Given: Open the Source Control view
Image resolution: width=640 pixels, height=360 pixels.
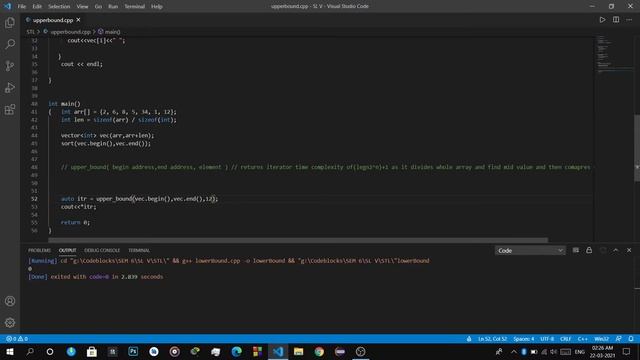Looking at the screenshot, I should (x=10, y=66).
